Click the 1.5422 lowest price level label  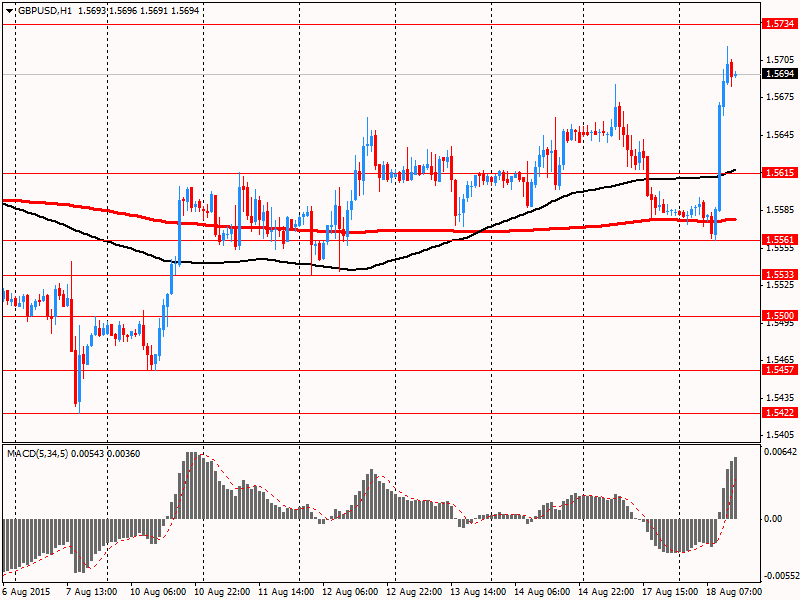click(x=778, y=413)
